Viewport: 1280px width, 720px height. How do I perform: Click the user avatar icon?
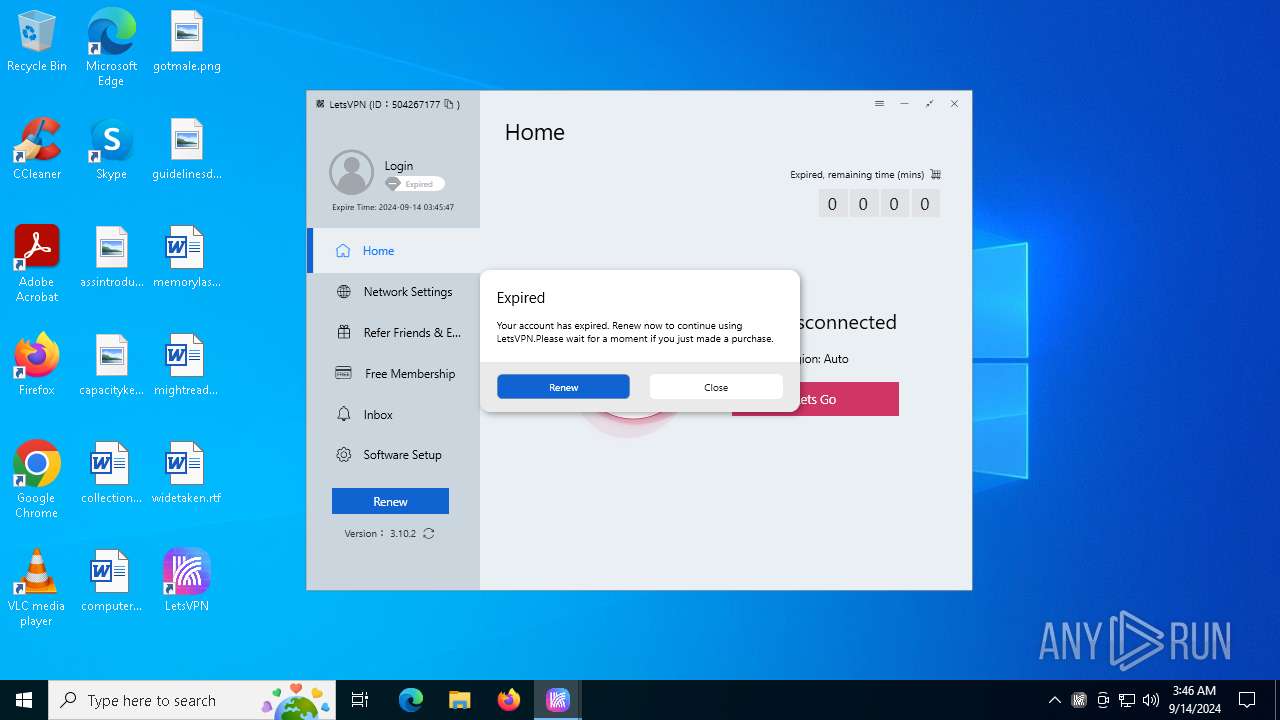[352, 173]
